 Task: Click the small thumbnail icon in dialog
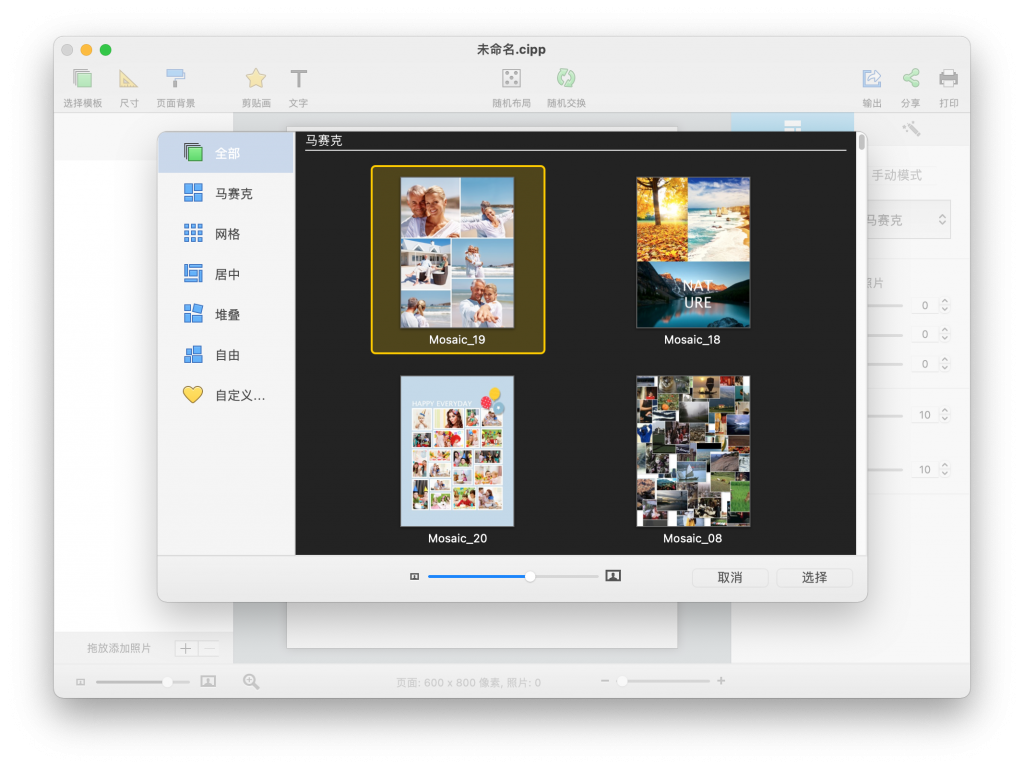tap(414, 576)
